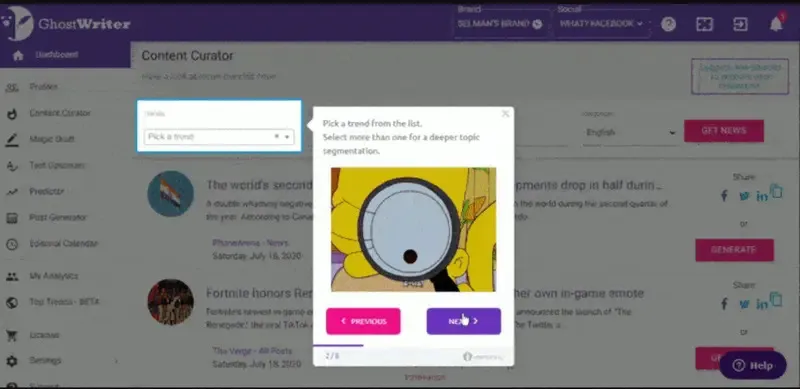This screenshot has height=389, width=800.
Task: Open the notifications bell
Action: click(x=776, y=23)
